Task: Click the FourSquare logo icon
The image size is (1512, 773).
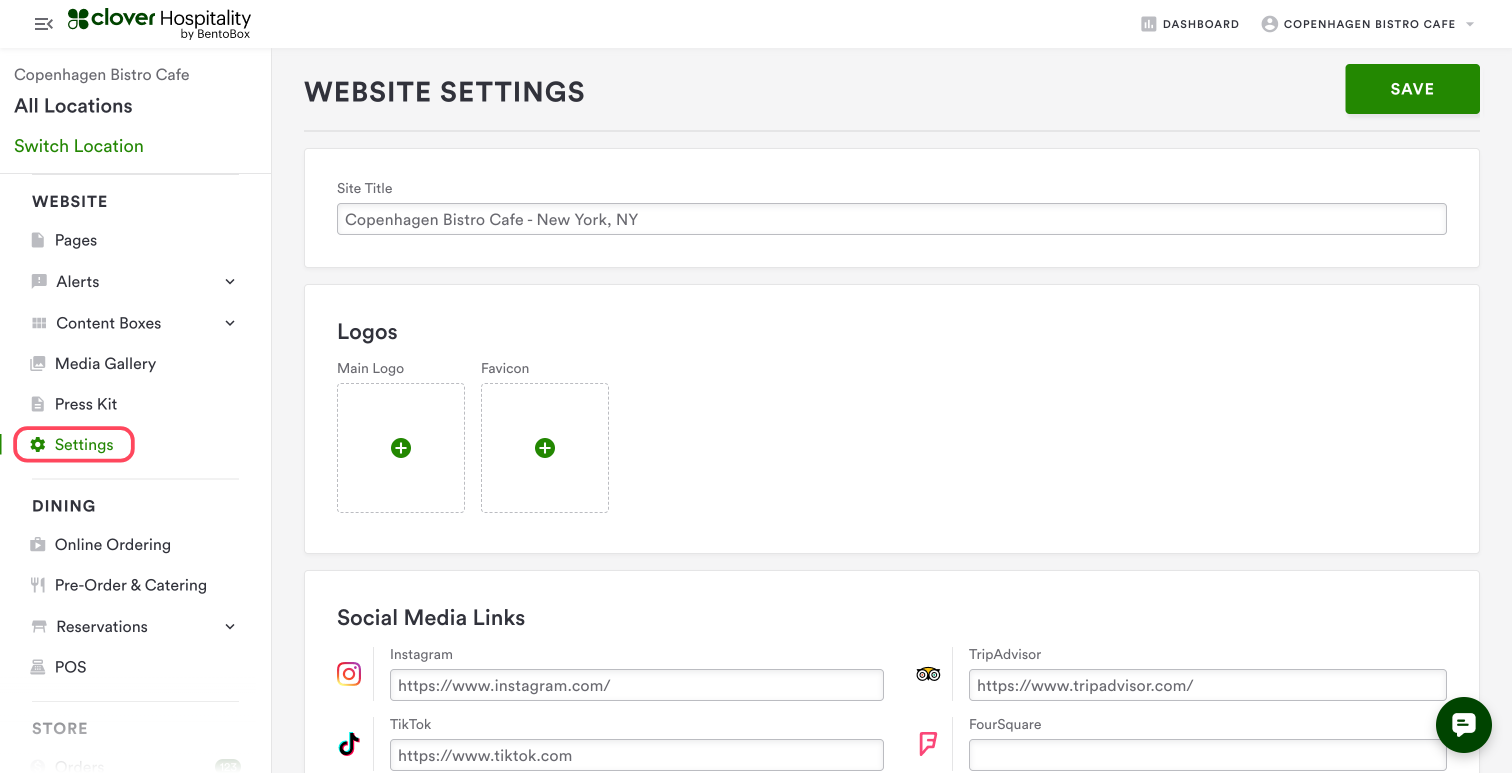Action: tap(928, 744)
